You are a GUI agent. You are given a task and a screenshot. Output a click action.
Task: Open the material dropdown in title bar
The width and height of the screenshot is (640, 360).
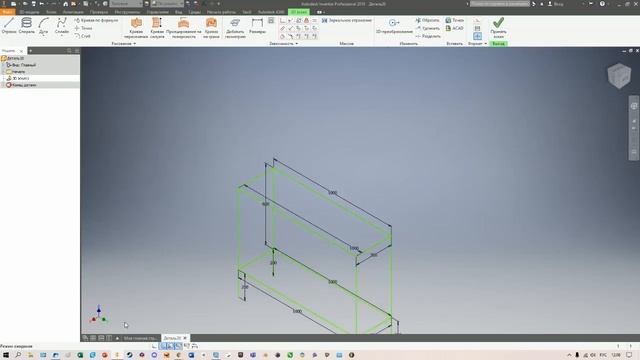point(126,4)
